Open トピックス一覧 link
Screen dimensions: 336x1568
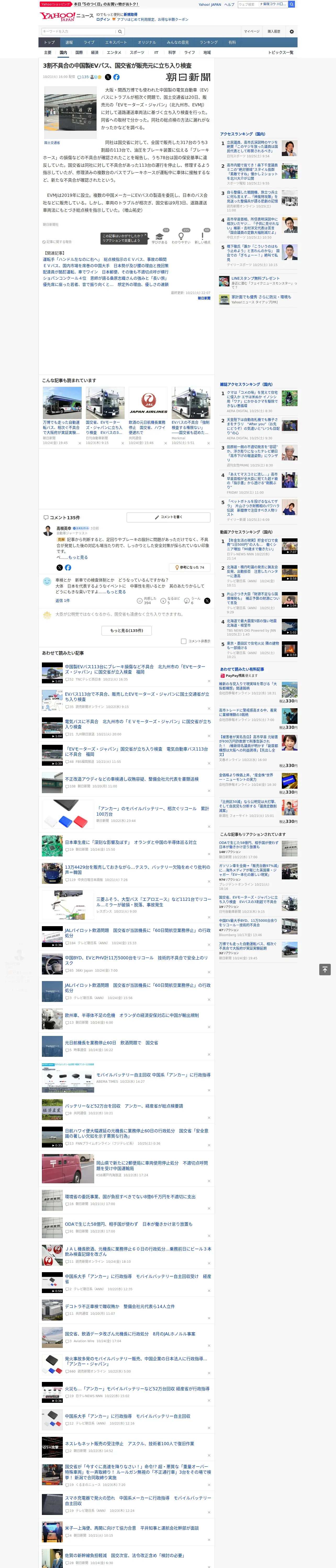coord(281,52)
